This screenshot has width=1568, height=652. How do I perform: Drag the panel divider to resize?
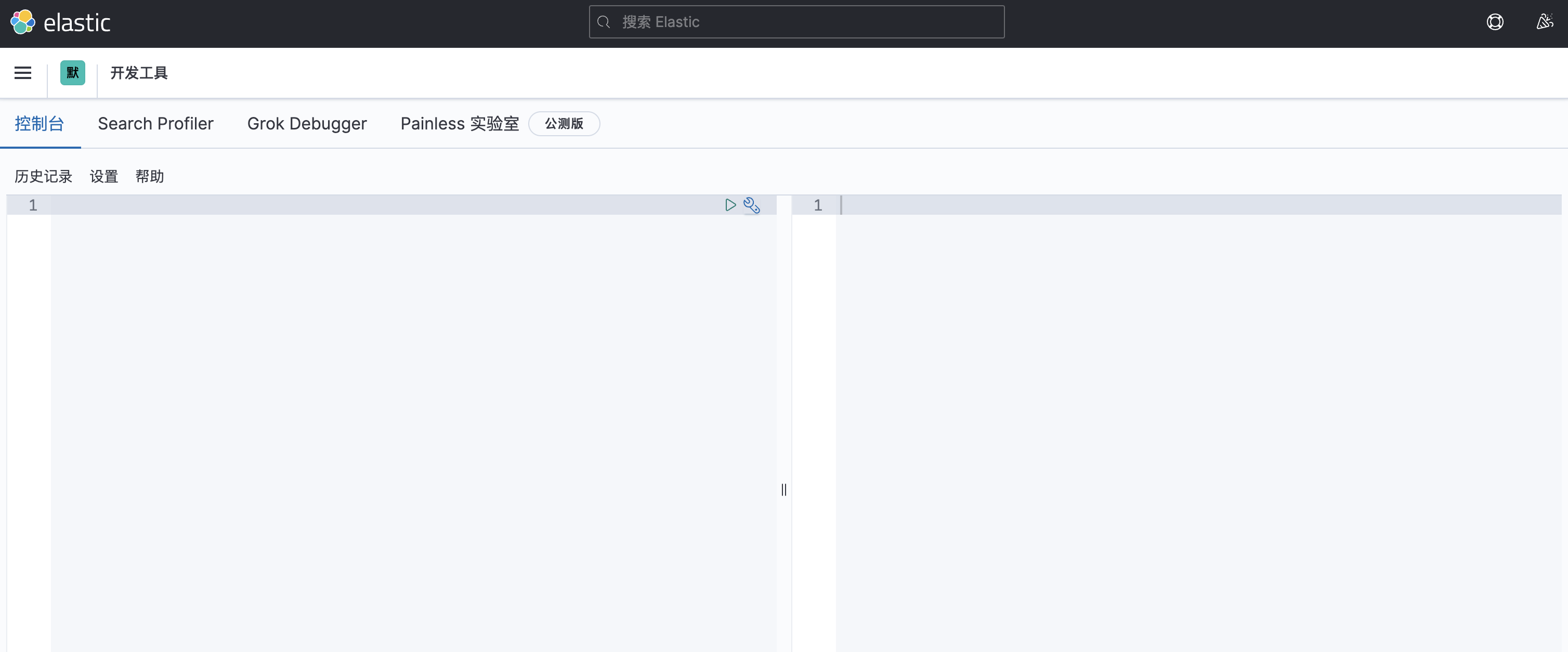coord(784,490)
